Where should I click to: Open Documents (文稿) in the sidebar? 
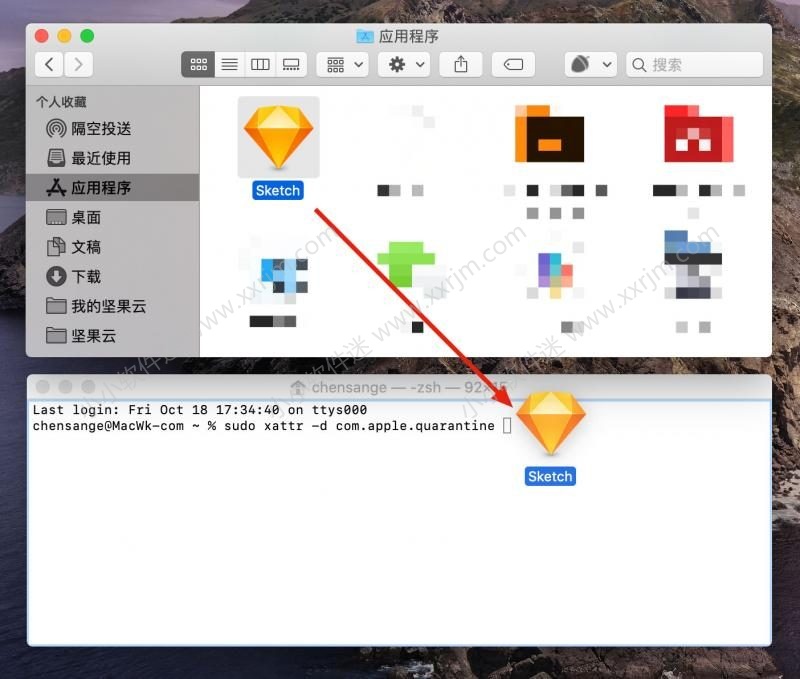(86, 247)
